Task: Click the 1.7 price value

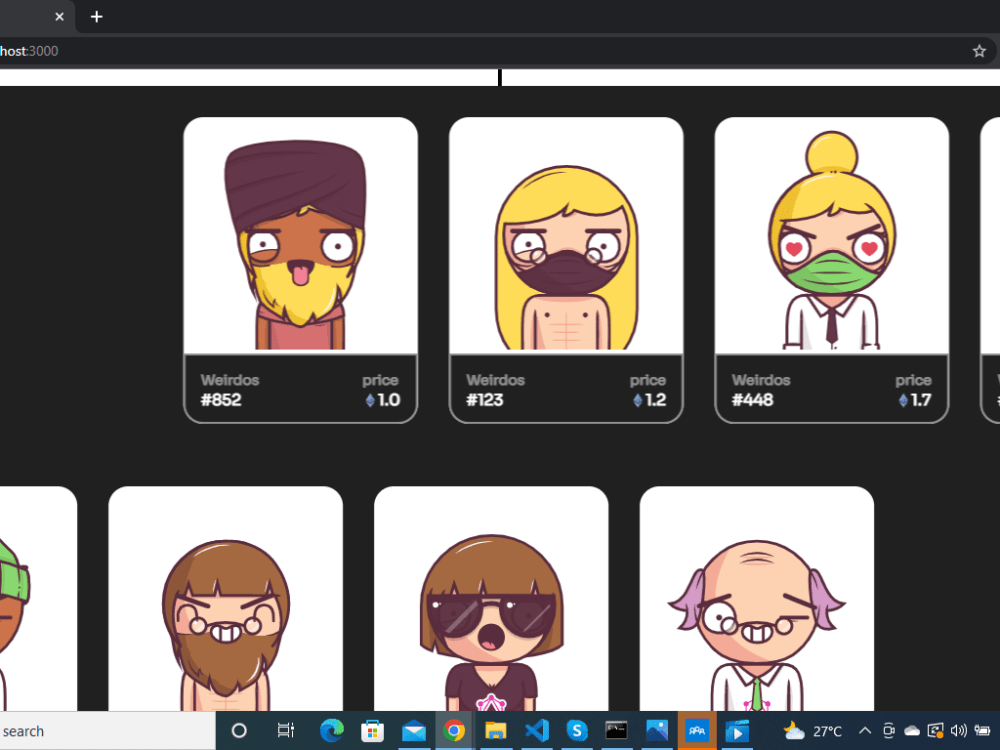Action: [920, 400]
